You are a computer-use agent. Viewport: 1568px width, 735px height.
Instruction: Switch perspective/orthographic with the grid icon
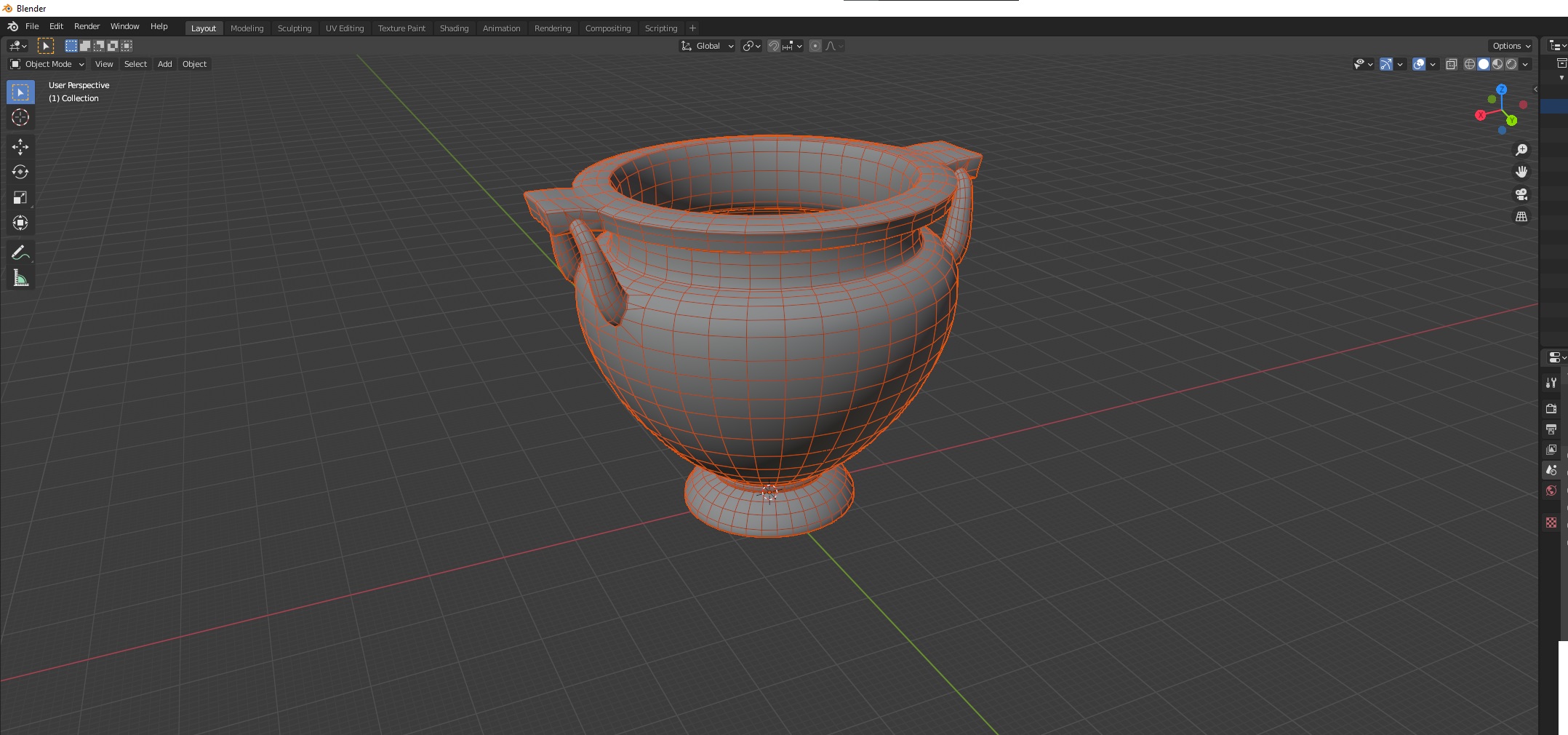pyautogui.click(x=1521, y=217)
